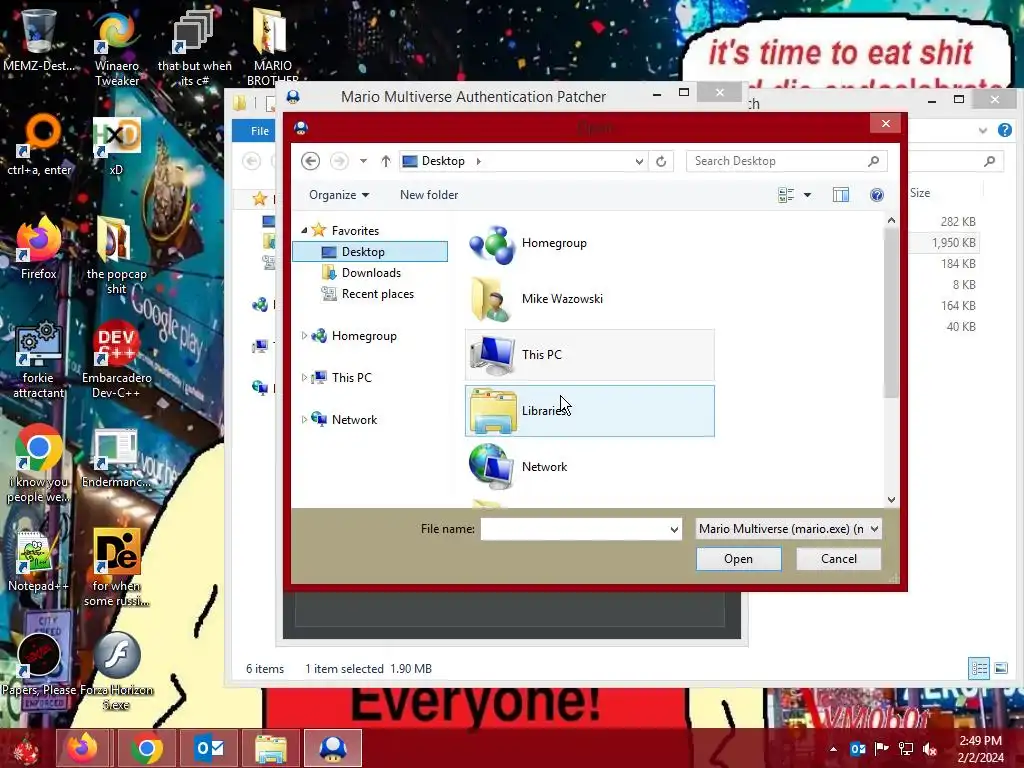
Task: Create a New folder
Action: (429, 195)
